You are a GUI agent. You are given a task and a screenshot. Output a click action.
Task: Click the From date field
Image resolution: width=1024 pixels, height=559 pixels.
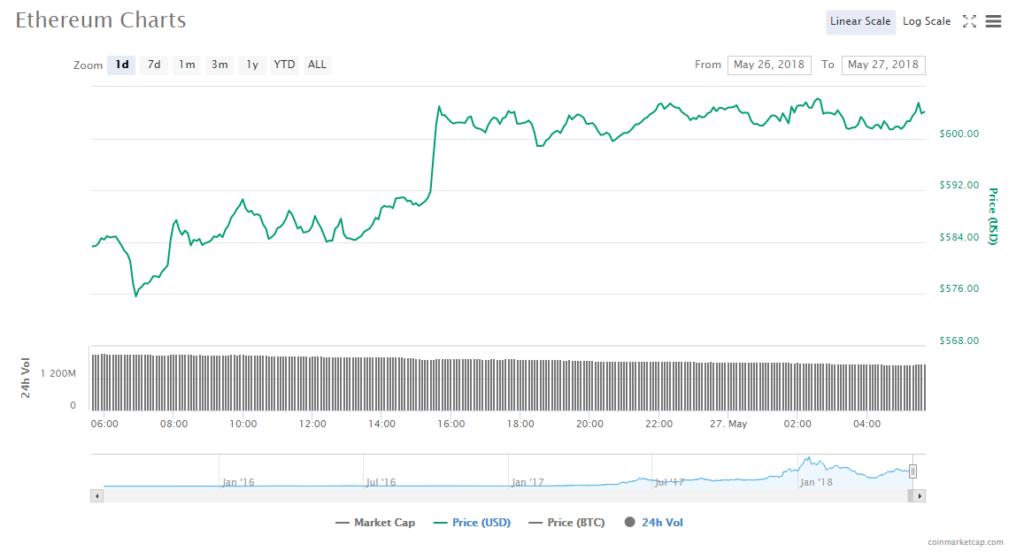[769, 65]
